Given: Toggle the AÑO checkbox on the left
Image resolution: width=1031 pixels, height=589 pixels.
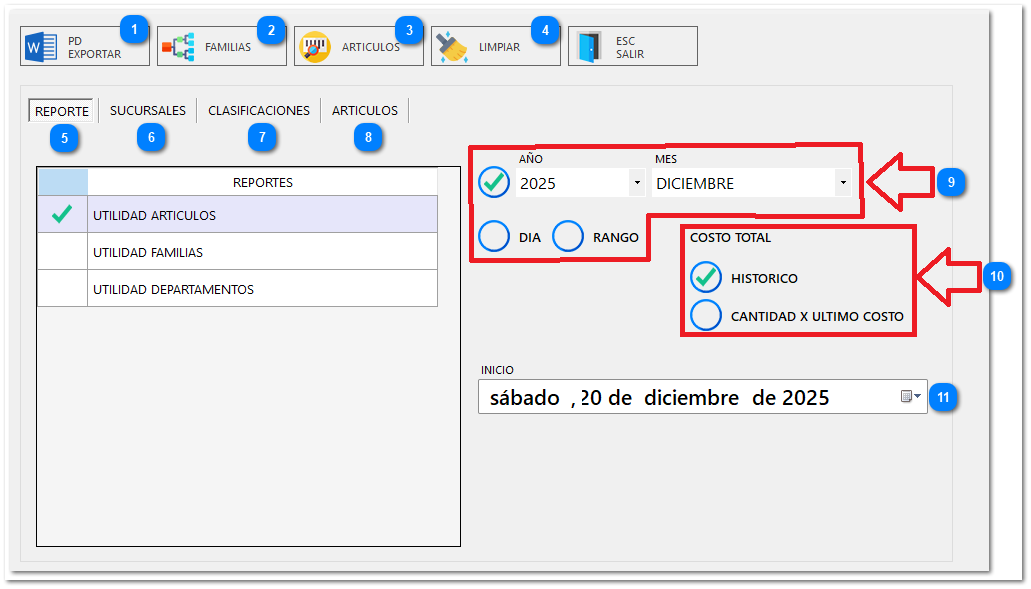Looking at the screenshot, I should pos(493,182).
